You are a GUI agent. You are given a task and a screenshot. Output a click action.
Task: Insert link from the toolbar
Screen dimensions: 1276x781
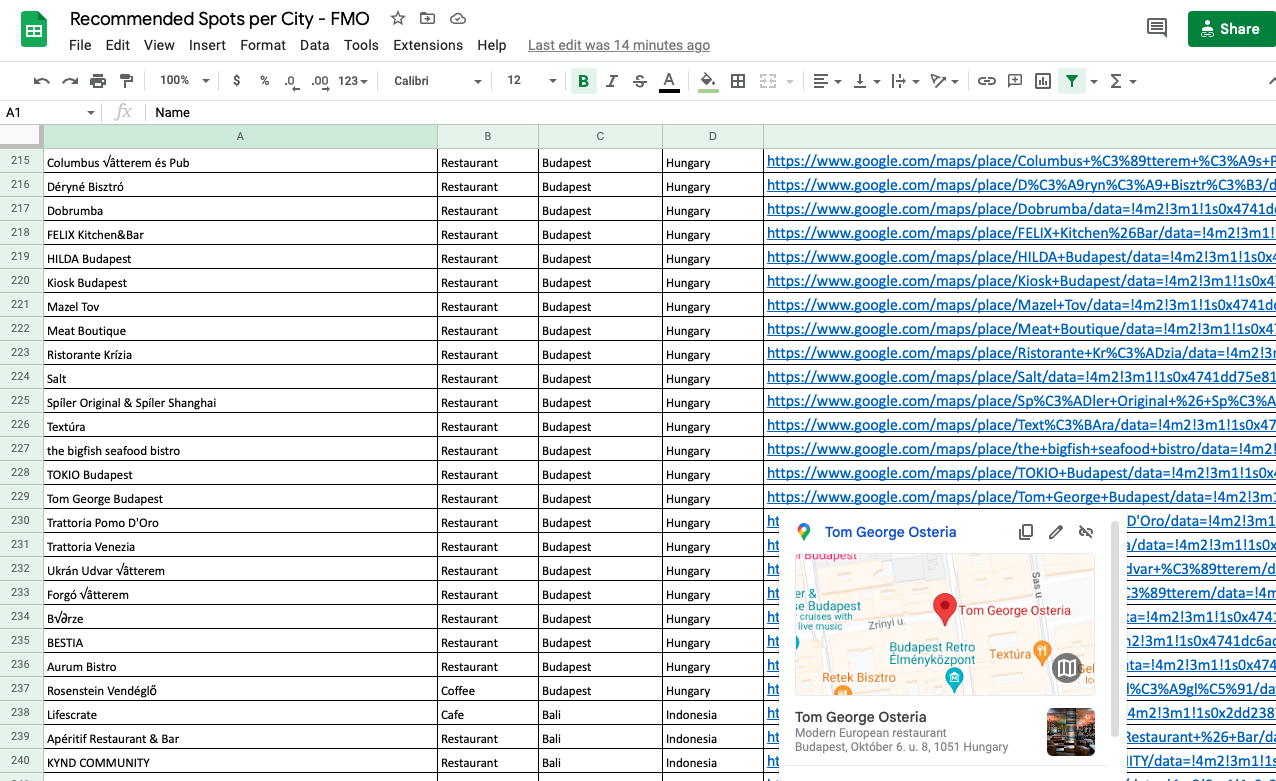pyautogui.click(x=987, y=81)
